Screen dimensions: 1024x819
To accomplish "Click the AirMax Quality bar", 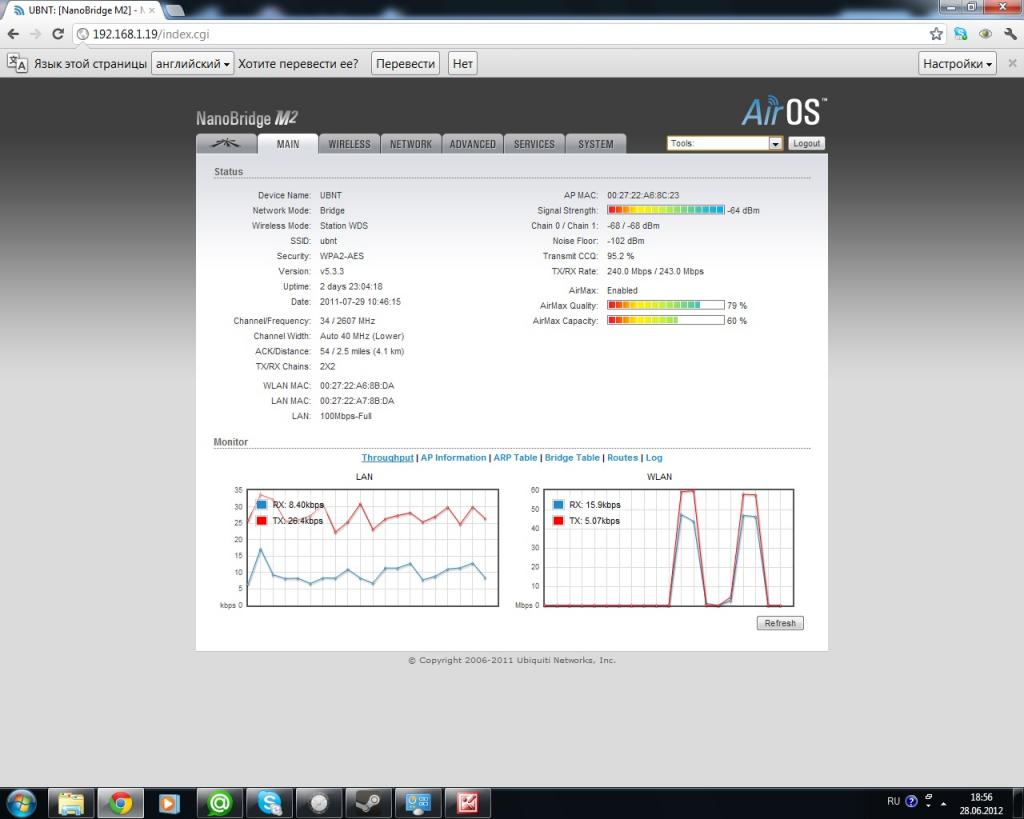I will tap(665, 305).
